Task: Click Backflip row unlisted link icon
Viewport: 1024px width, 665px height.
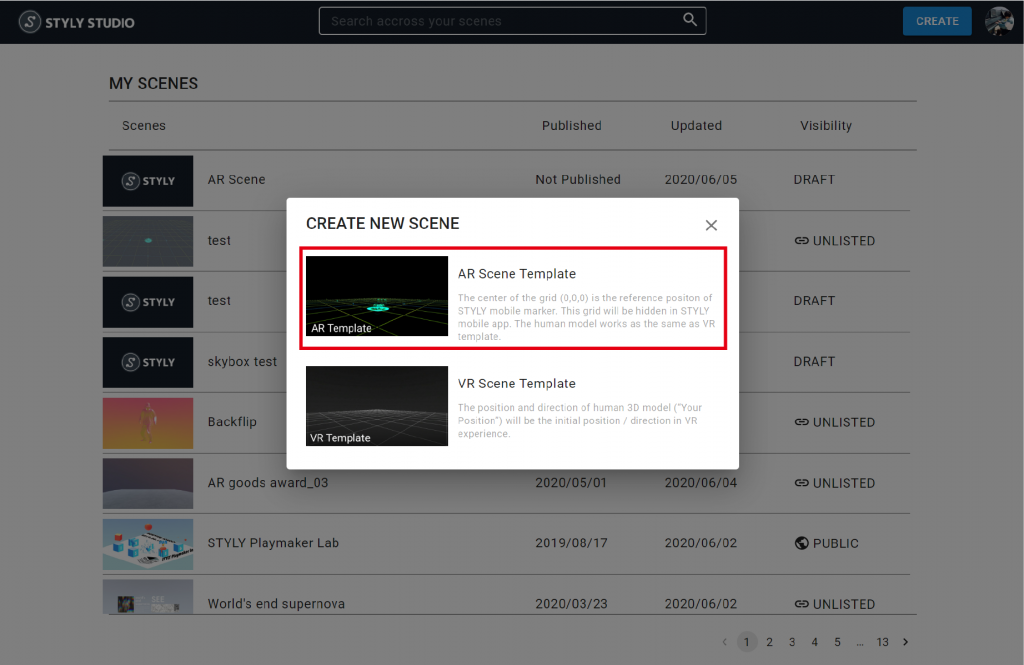Action: tap(801, 422)
